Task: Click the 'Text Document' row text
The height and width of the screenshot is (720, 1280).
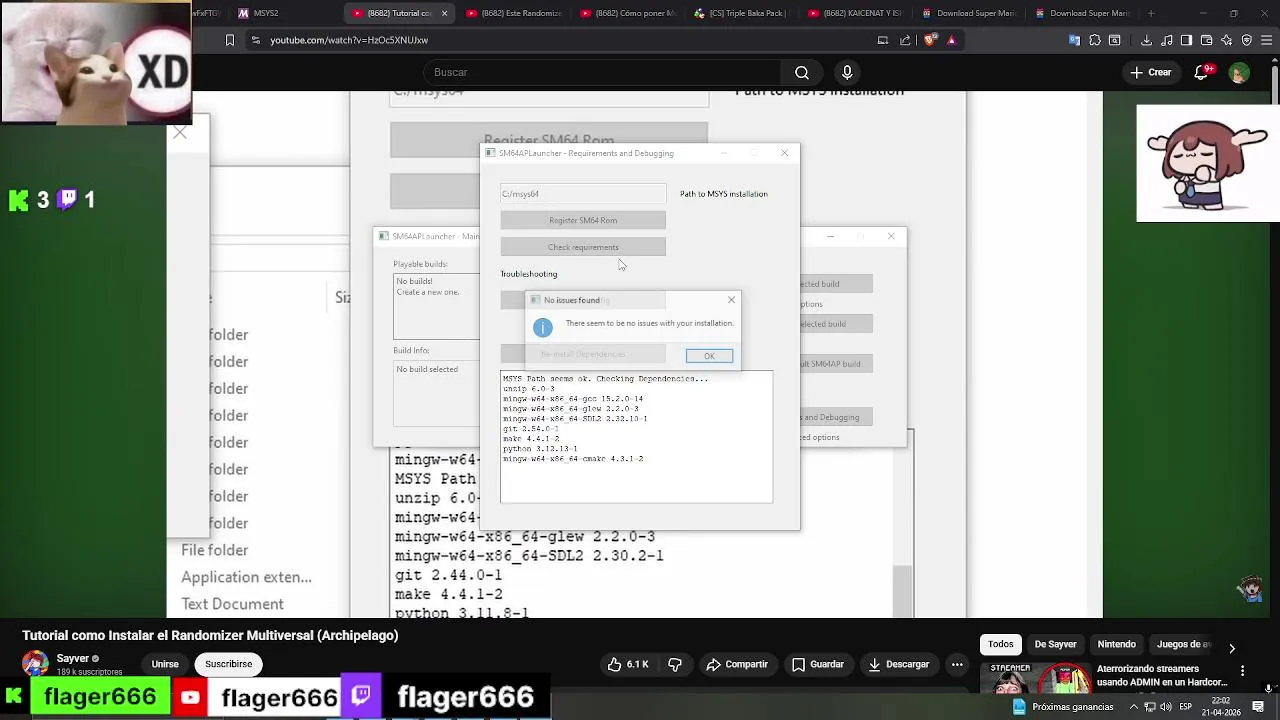Action: click(232, 604)
